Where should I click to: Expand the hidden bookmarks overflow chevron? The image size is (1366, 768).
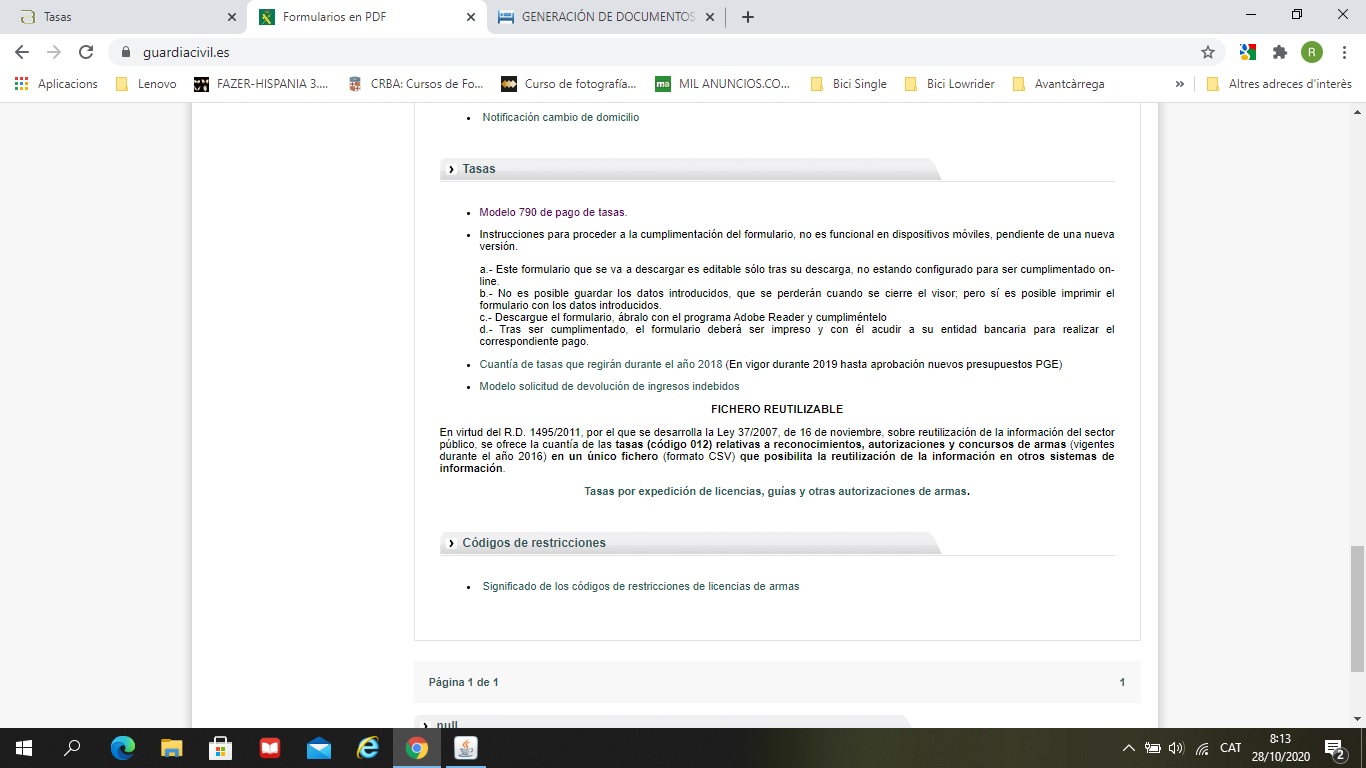[x=1180, y=84]
